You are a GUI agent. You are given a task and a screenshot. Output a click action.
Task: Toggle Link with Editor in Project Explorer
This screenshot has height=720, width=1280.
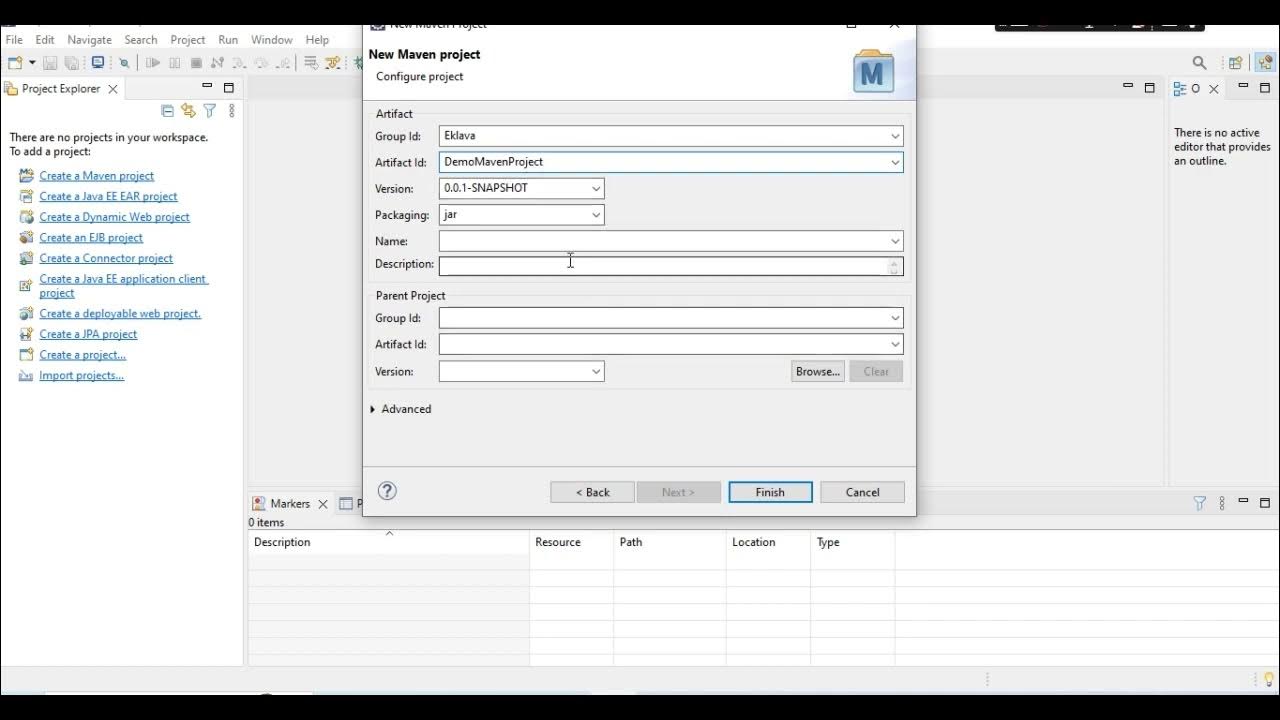pyautogui.click(x=188, y=111)
